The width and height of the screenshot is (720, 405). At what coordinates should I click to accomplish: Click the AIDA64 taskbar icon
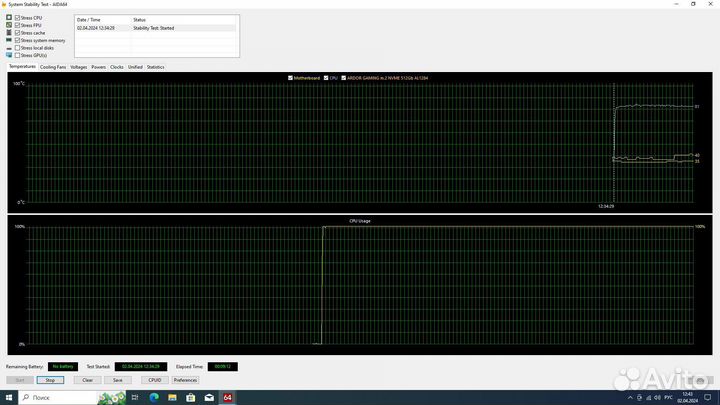(227, 397)
